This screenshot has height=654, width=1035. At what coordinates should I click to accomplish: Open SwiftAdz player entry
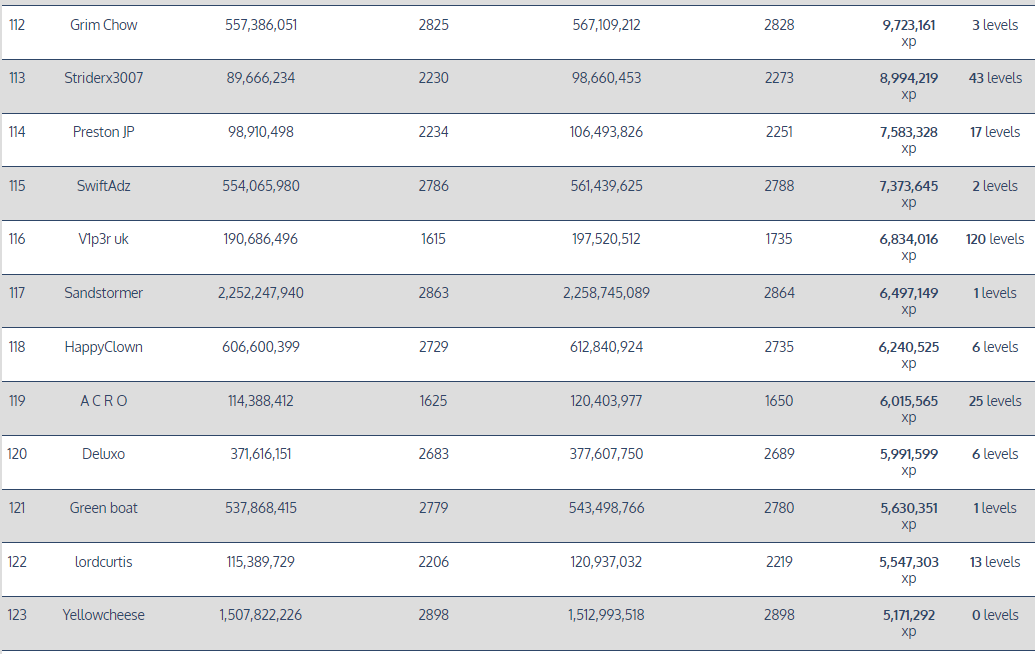tap(104, 186)
